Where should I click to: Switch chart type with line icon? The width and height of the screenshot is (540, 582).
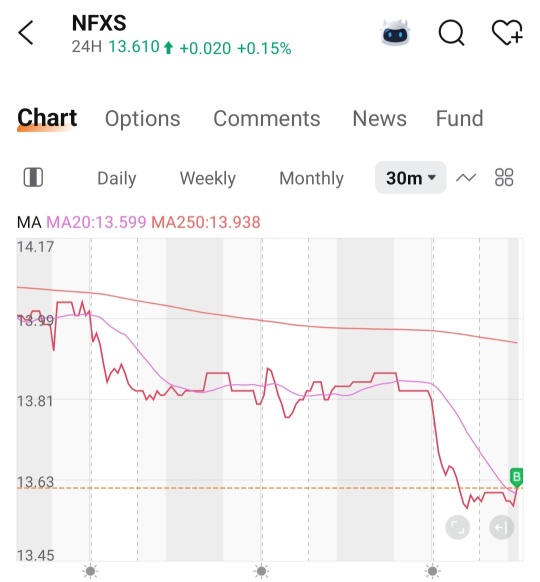click(466, 178)
